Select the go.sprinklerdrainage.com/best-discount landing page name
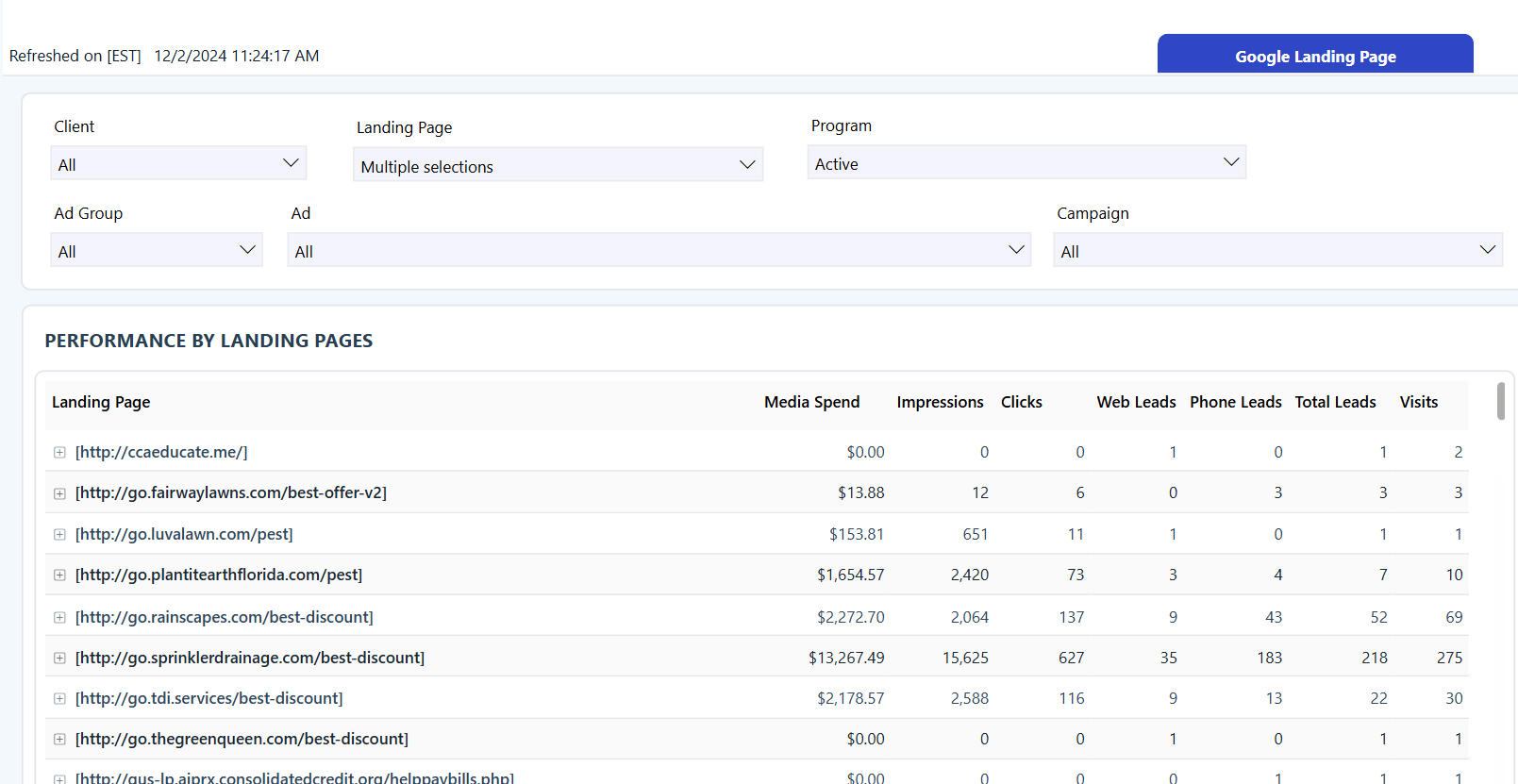 (x=250, y=658)
